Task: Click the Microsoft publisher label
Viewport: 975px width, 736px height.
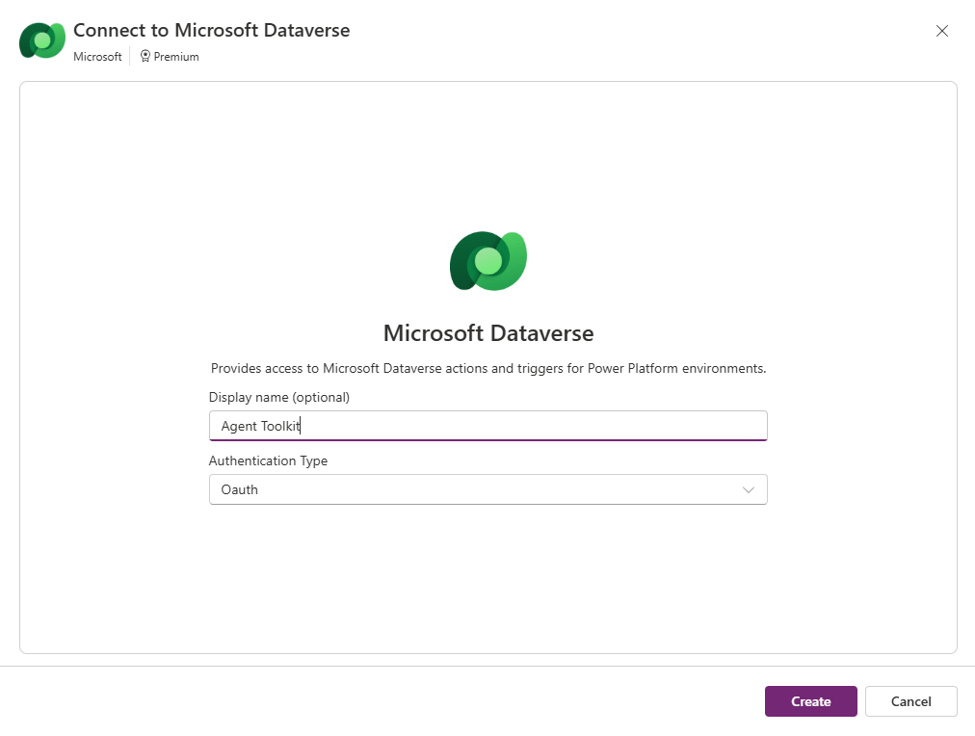Action: 98,57
